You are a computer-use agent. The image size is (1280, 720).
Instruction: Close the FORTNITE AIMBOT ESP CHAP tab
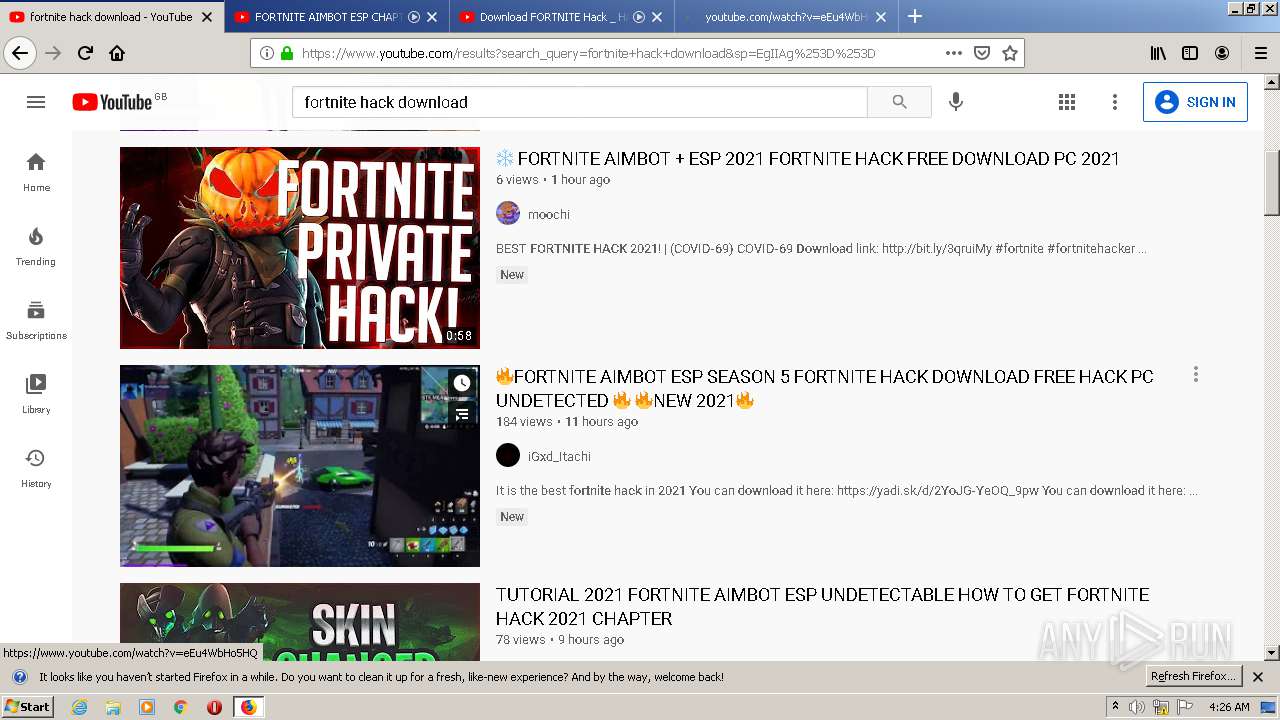(431, 16)
